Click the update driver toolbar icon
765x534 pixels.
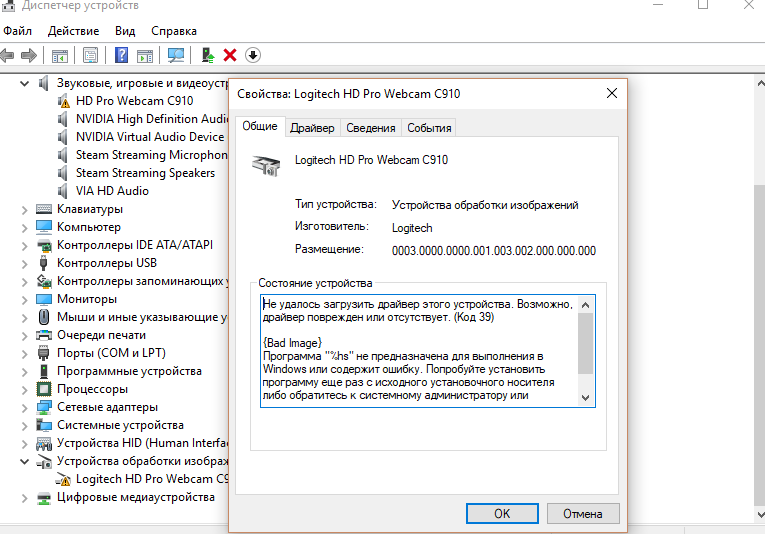[x=208, y=55]
